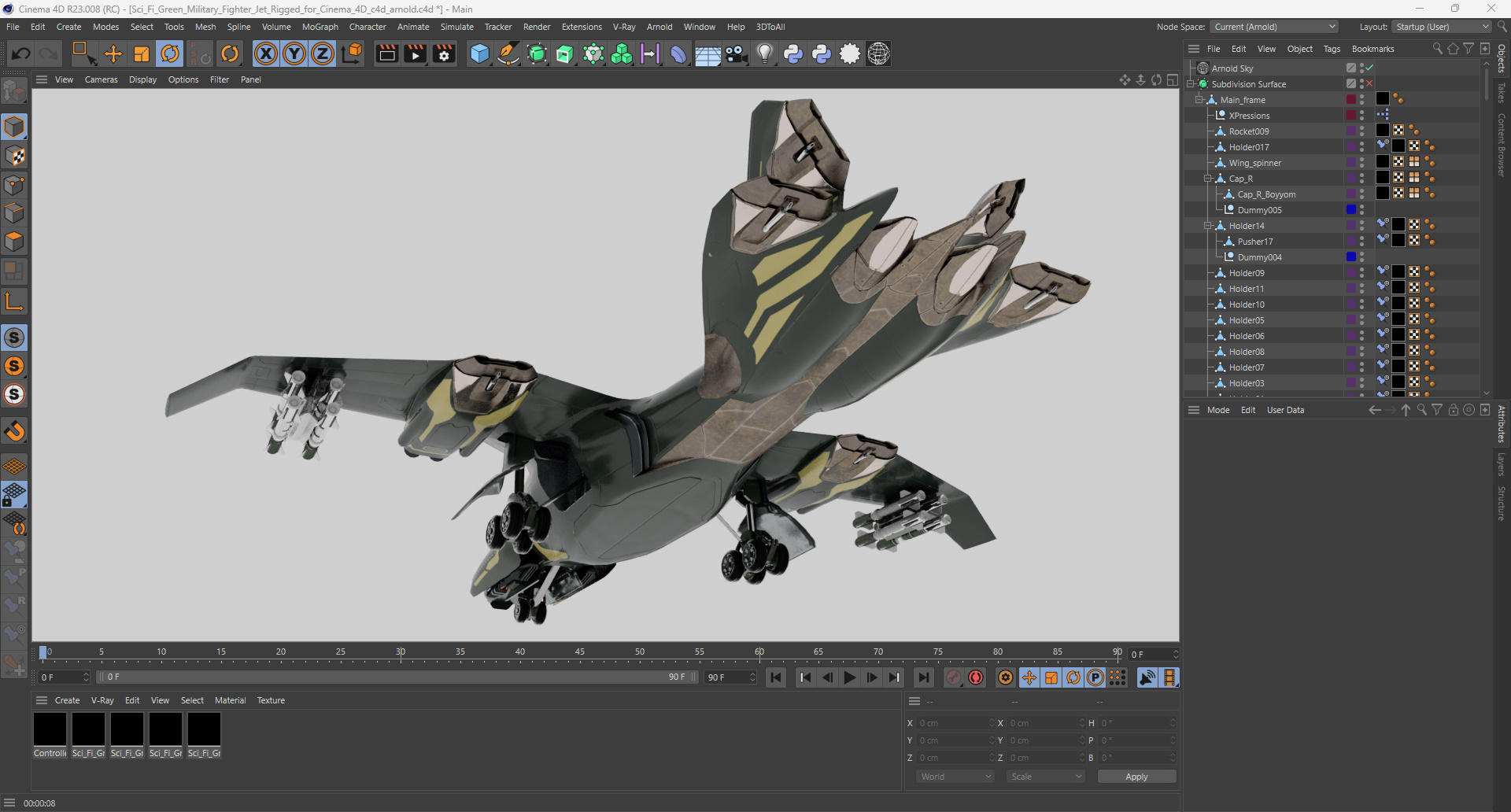Add a Light object icon
Screen dimensions: 1511x812
click(764, 54)
